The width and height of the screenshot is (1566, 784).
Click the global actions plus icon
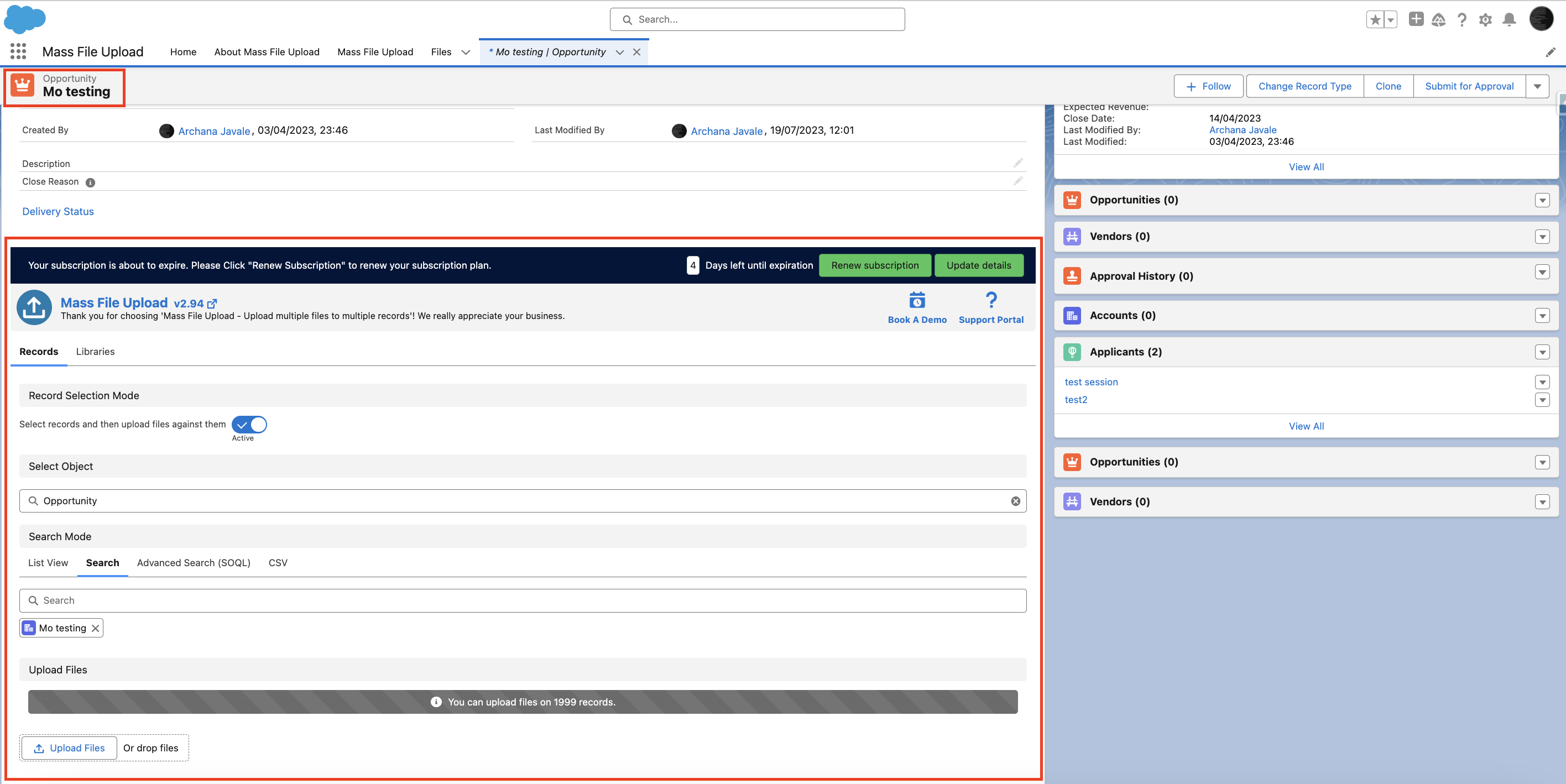1416,19
